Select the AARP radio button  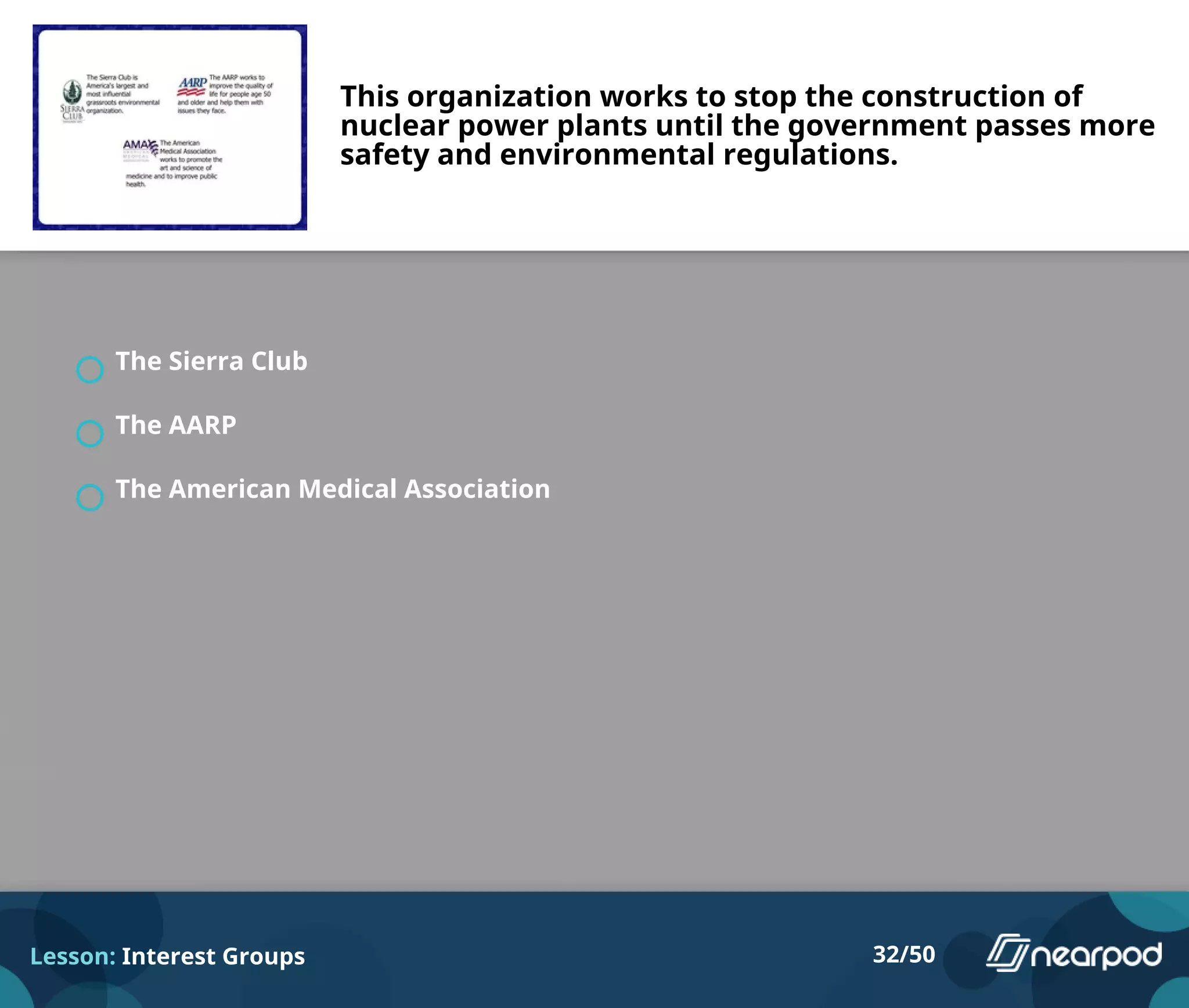click(x=90, y=433)
